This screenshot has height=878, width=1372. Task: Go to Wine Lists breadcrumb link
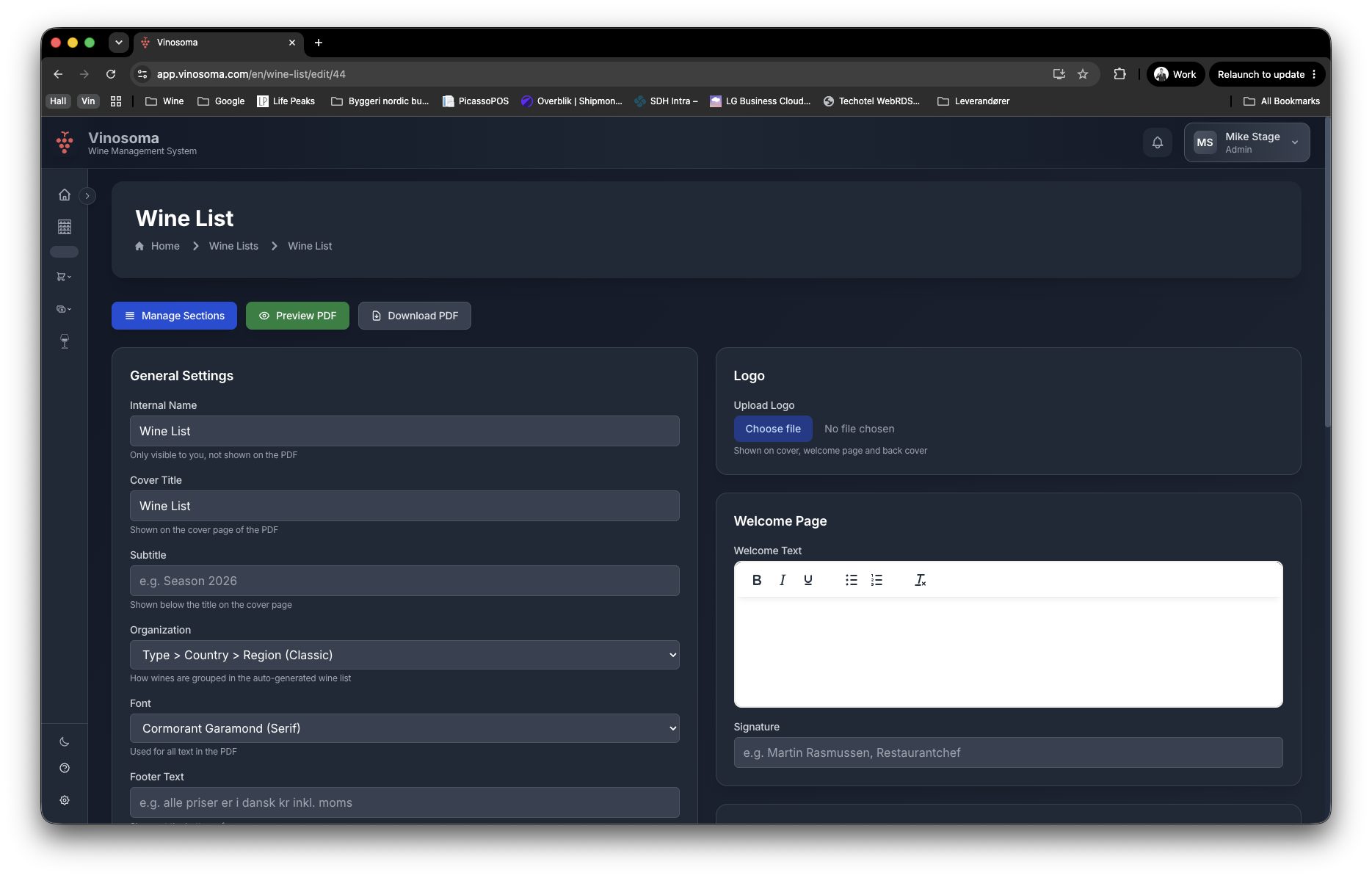tap(233, 247)
